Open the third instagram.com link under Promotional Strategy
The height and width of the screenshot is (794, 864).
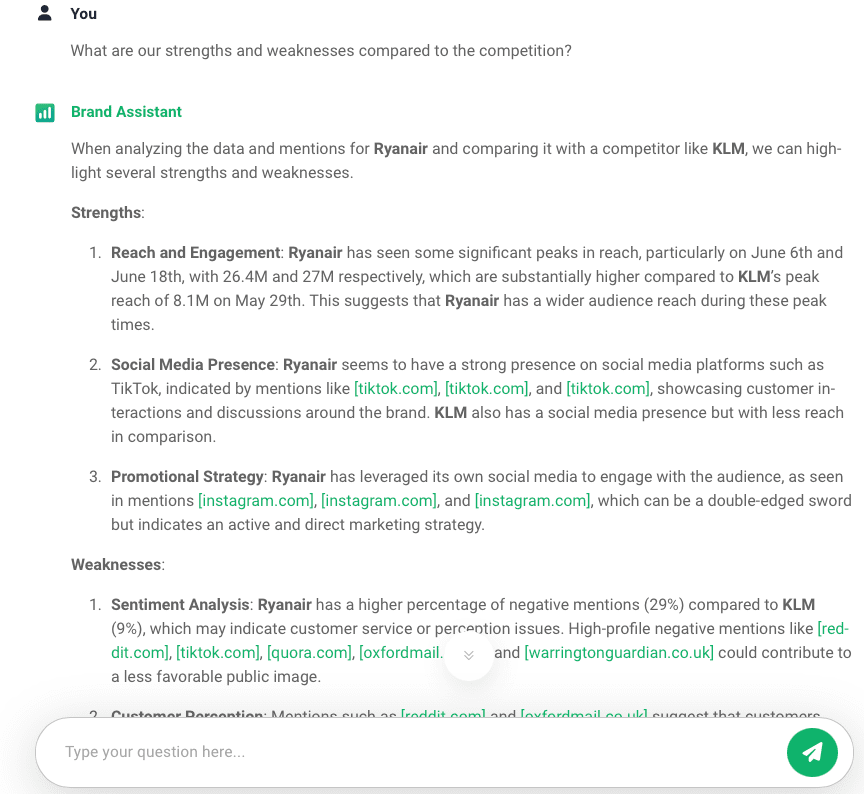pyautogui.click(x=532, y=500)
